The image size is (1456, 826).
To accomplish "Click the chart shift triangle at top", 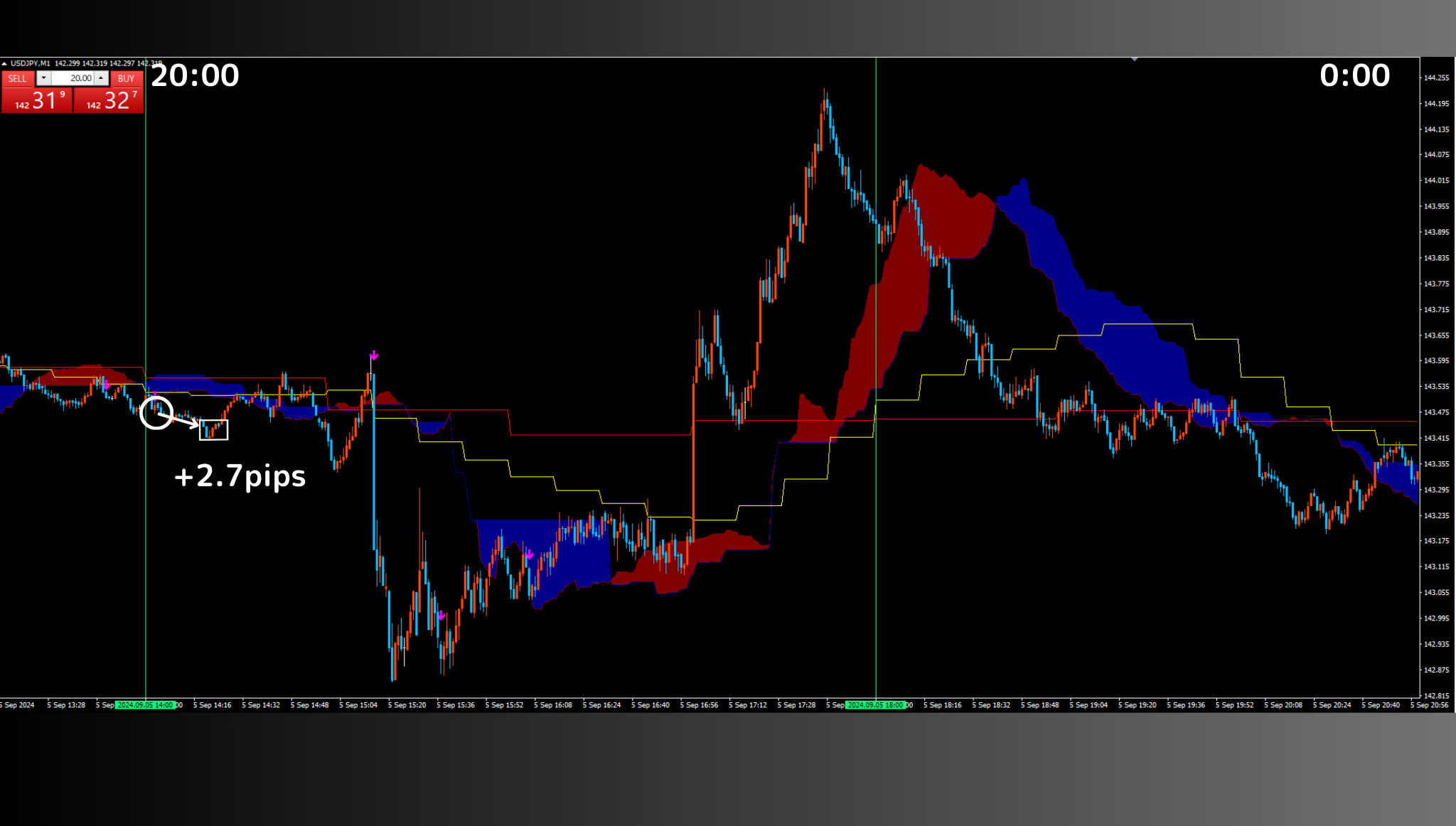I will point(1135,60).
